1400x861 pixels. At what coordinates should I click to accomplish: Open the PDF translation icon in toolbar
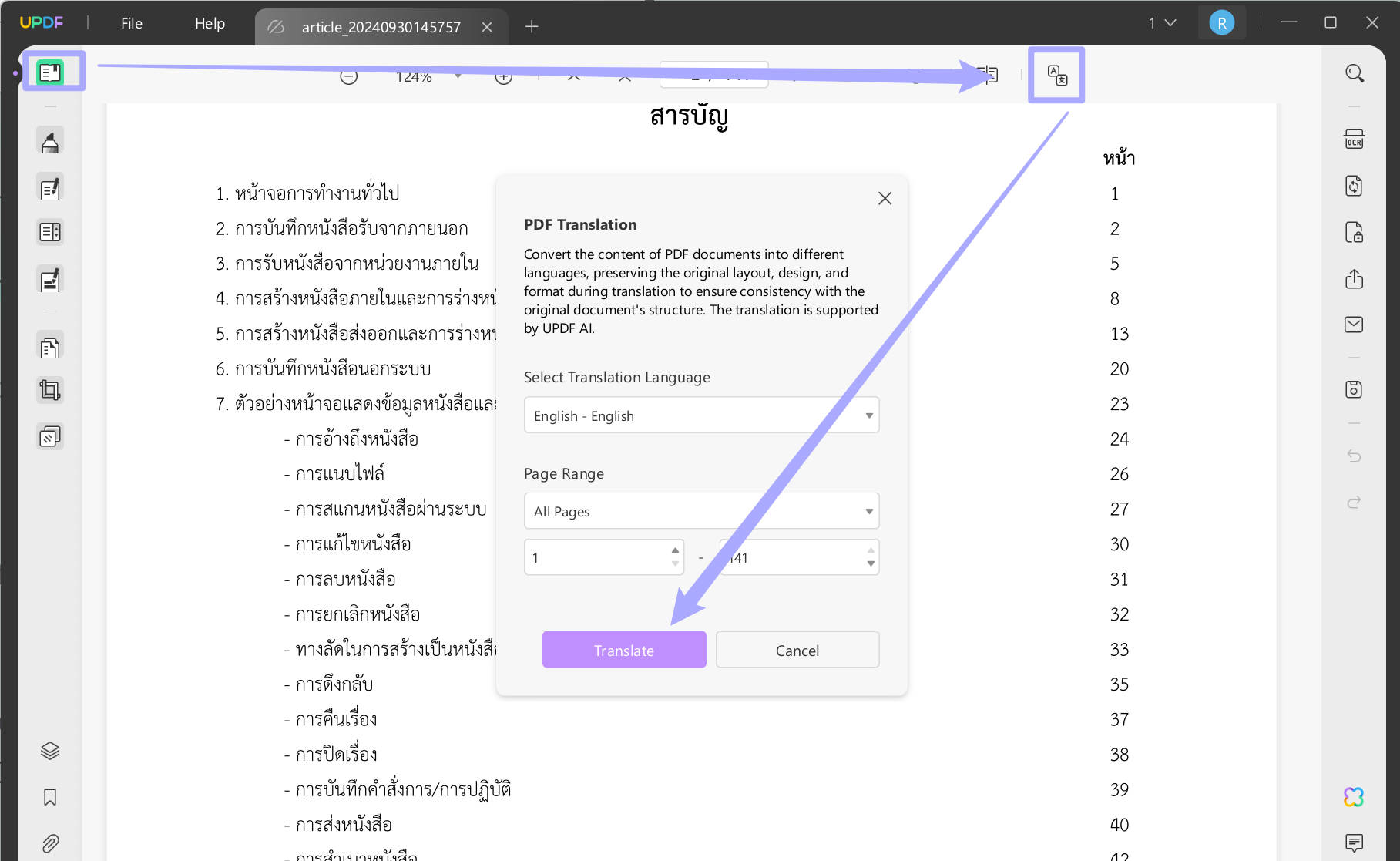pos(1056,75)
